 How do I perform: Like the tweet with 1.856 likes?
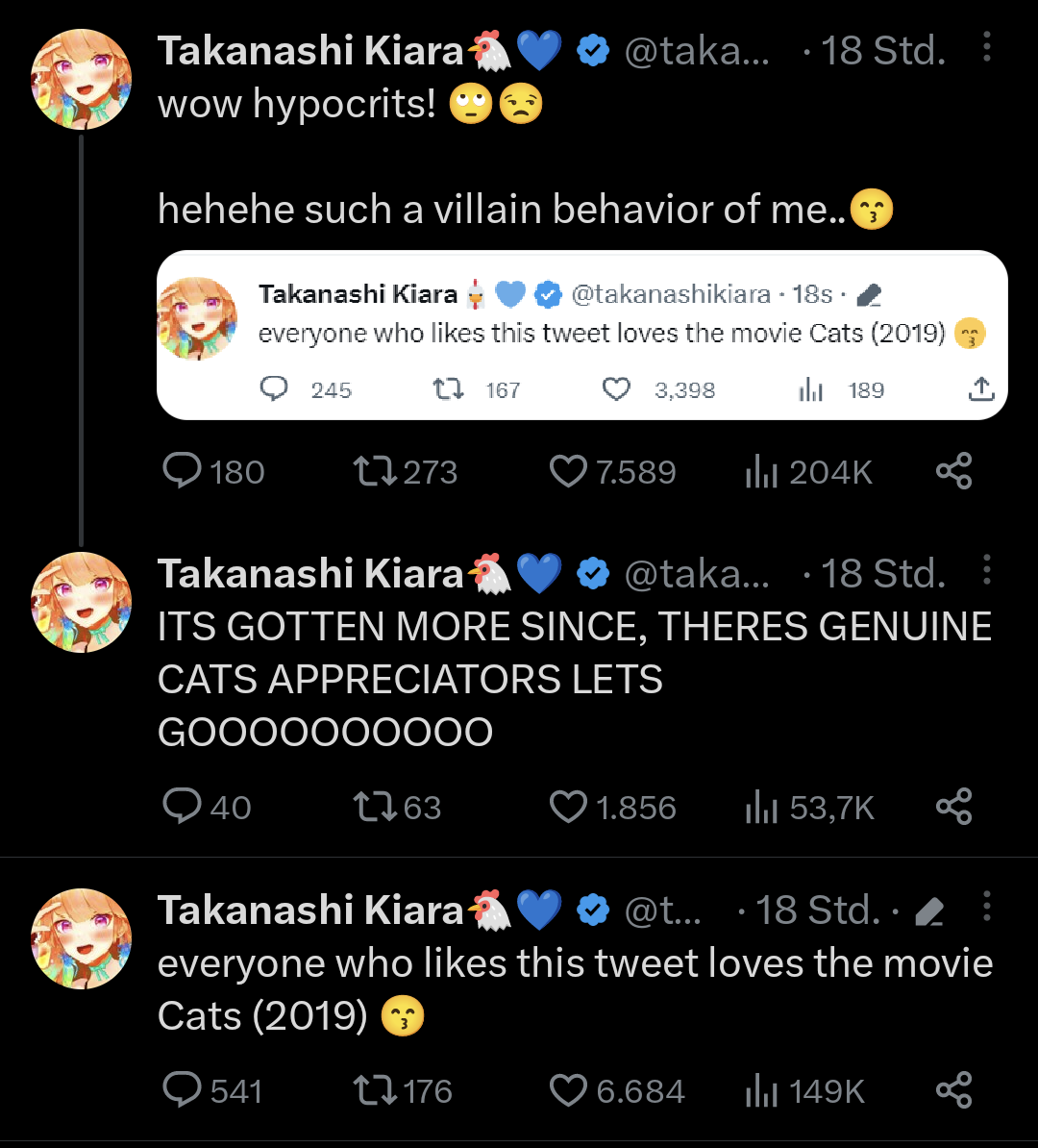tap(612, 807)
